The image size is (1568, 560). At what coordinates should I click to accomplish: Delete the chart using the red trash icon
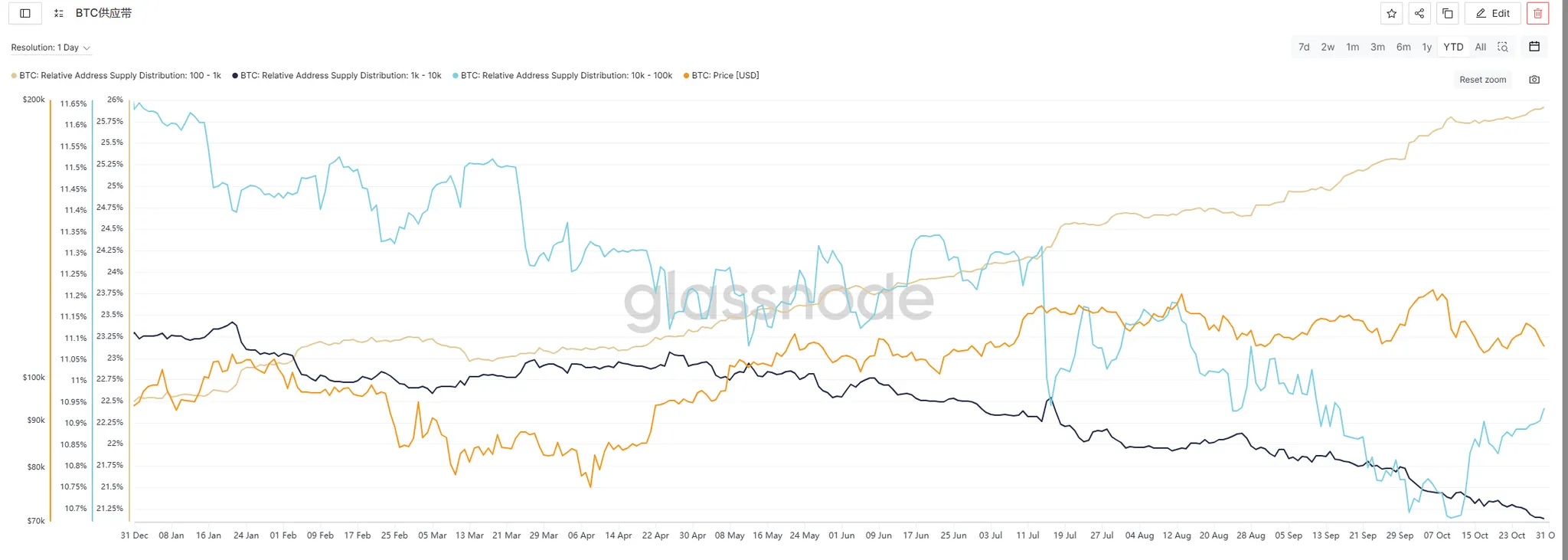pyautogui.click(x=1537, y=13)
